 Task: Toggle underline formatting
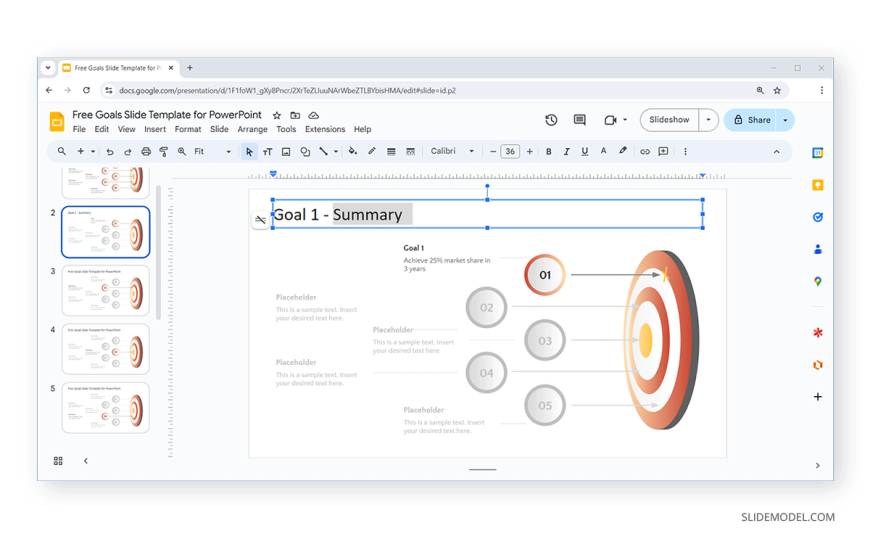click(584, 152)
